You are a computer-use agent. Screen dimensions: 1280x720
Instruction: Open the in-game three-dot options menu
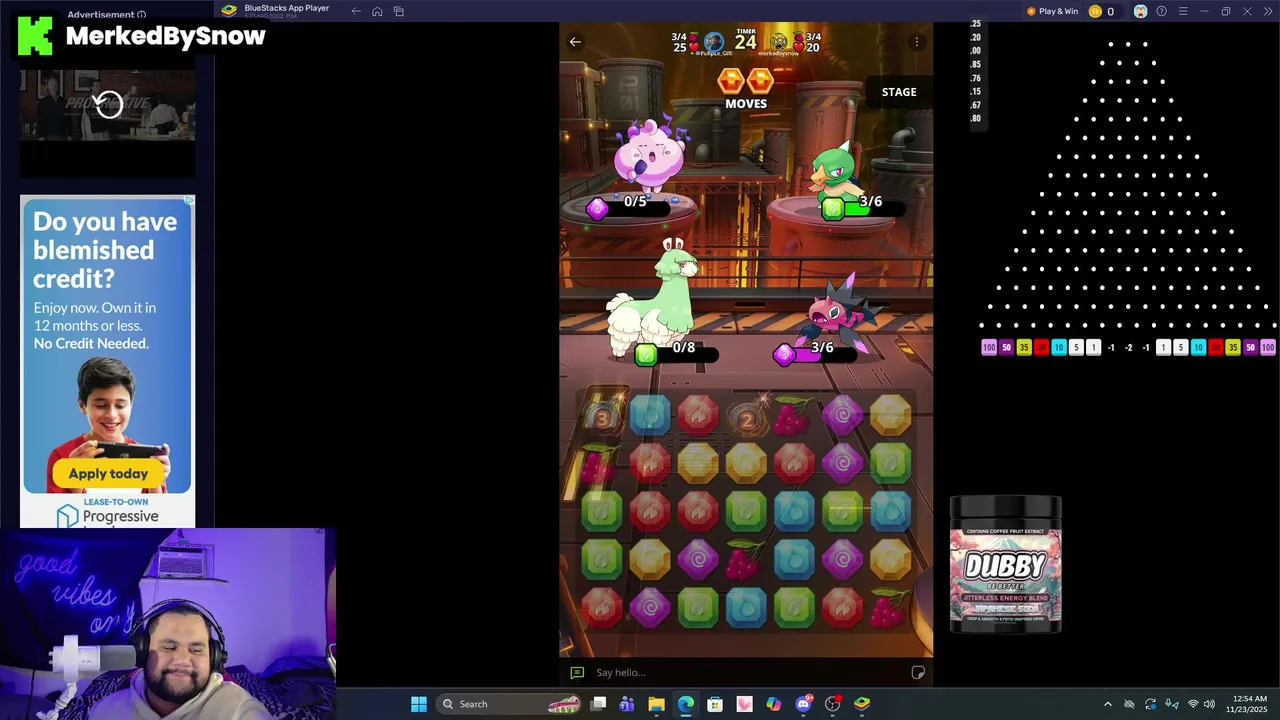click(916, 42)
